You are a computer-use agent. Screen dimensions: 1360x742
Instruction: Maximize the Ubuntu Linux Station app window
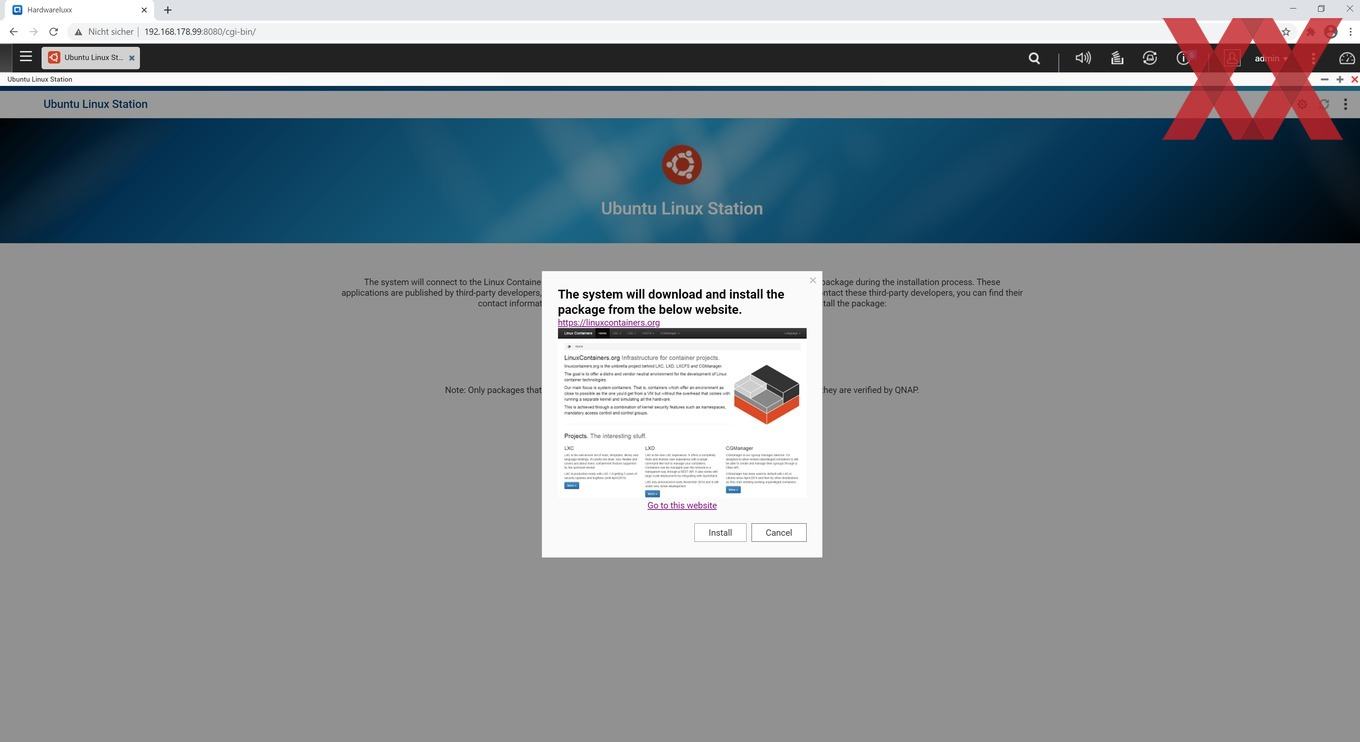tap(1340, 79)
